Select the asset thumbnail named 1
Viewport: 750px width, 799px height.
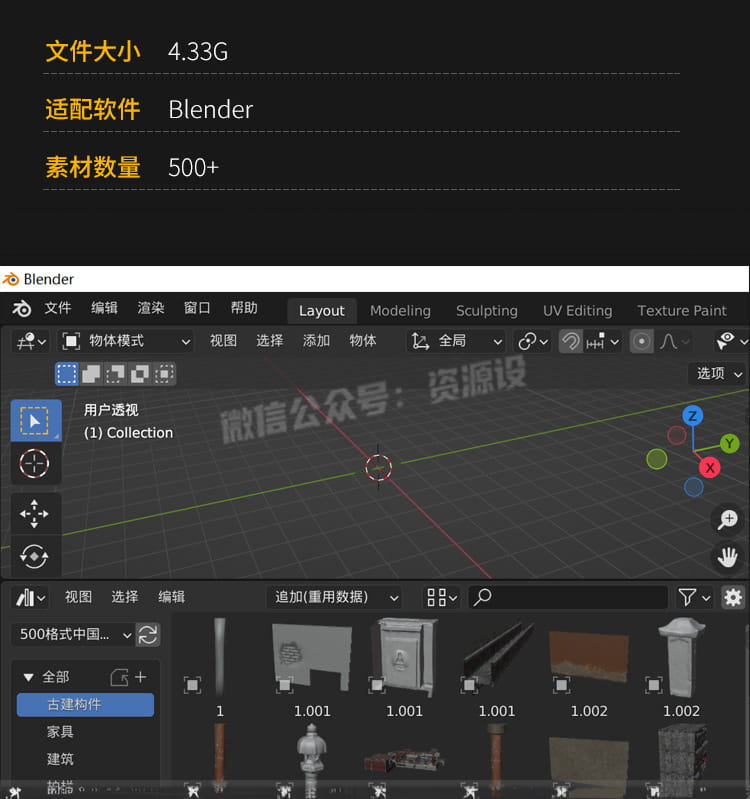(220, 658)
